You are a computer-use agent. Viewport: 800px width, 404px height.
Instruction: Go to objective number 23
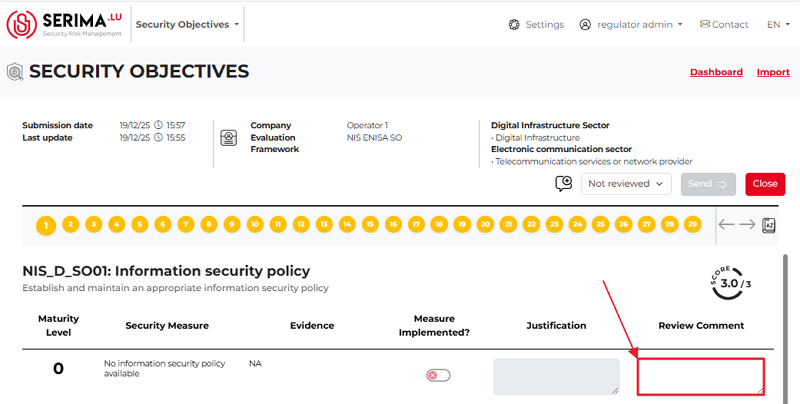click(x=555, y=224)
